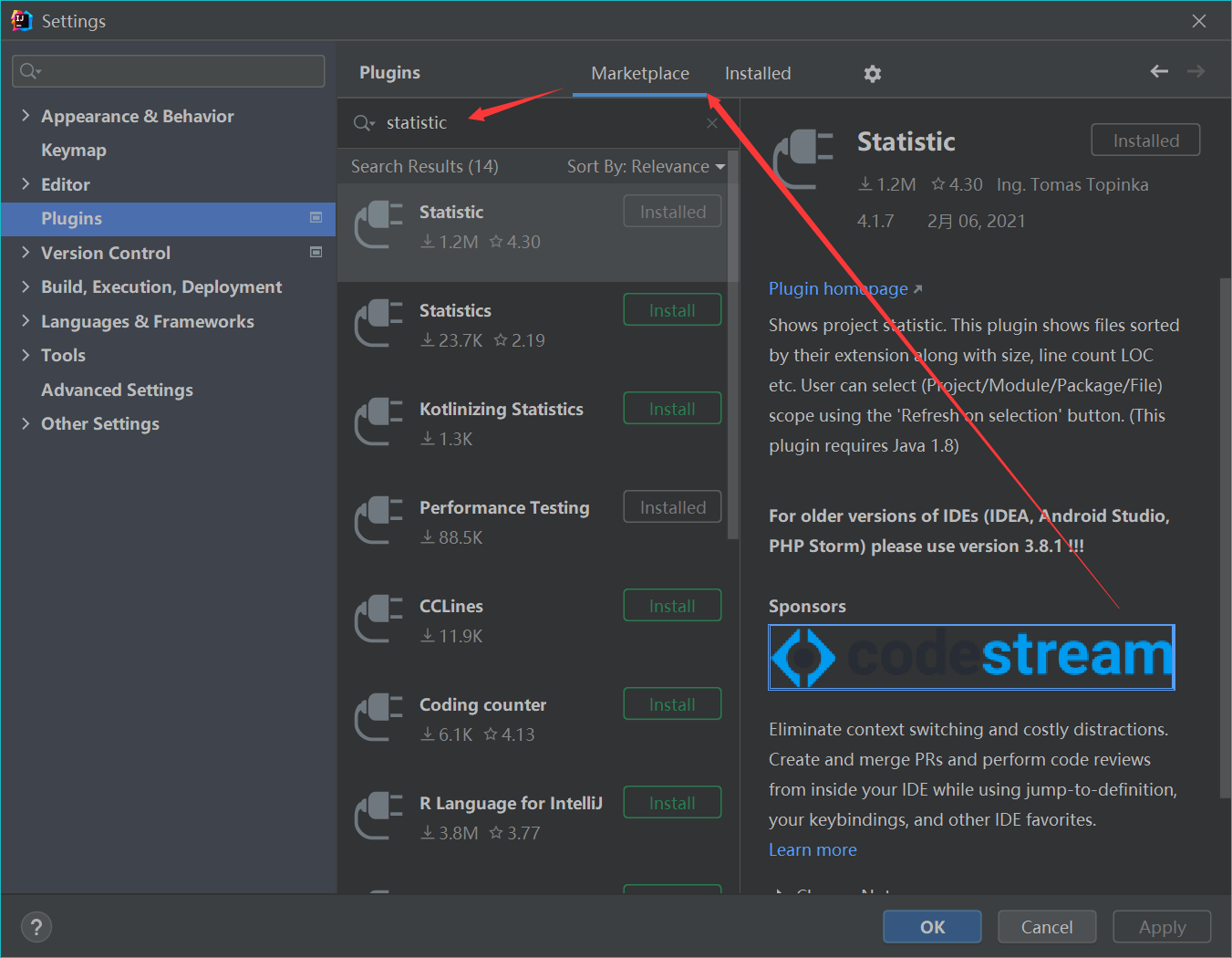Select Keymap in the settings tree
Image resolution: width=1232 pixels, height=958 pixels.
(74, 151)
